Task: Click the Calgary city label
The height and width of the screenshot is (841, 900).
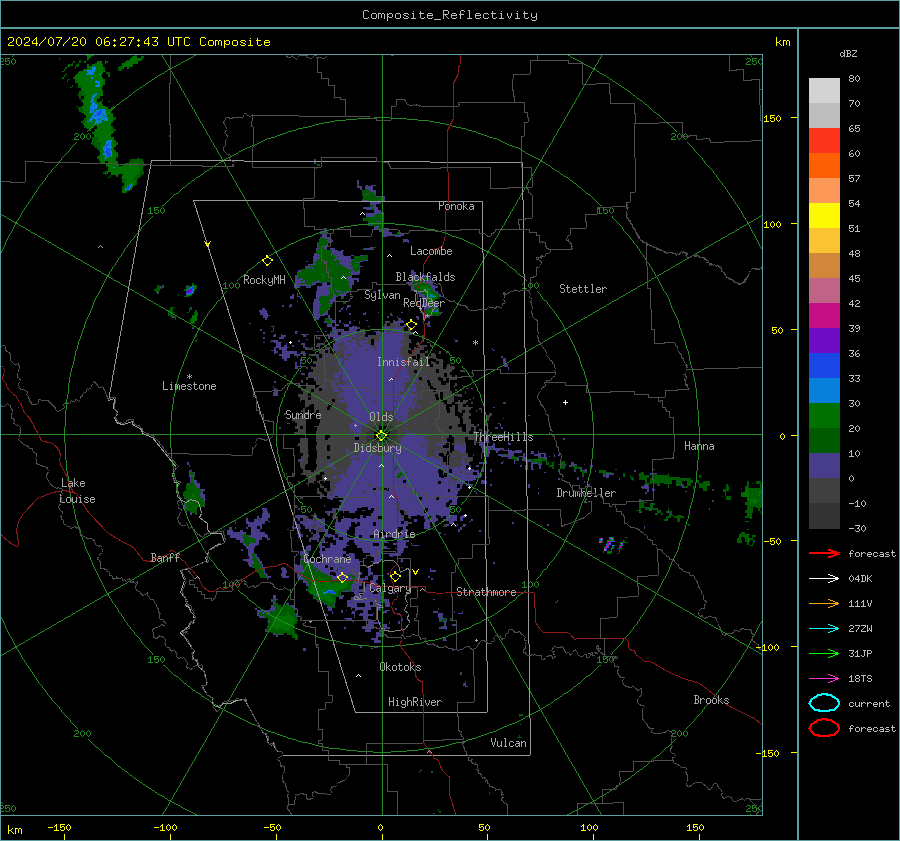Action: click(390, 588)
